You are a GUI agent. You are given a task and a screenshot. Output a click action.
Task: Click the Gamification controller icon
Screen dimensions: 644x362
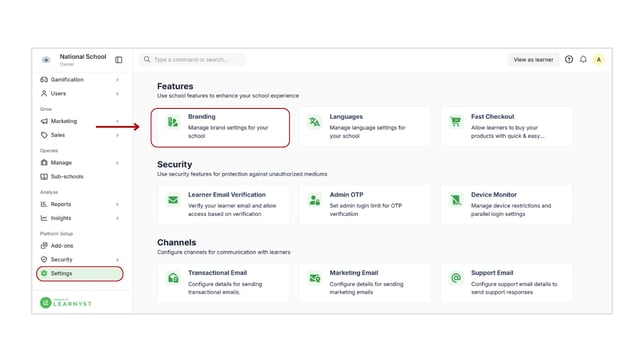point(44,80)
